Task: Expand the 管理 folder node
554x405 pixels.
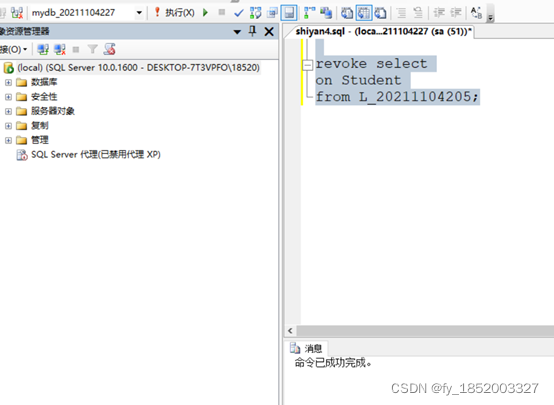Action: tap(8, 140)
